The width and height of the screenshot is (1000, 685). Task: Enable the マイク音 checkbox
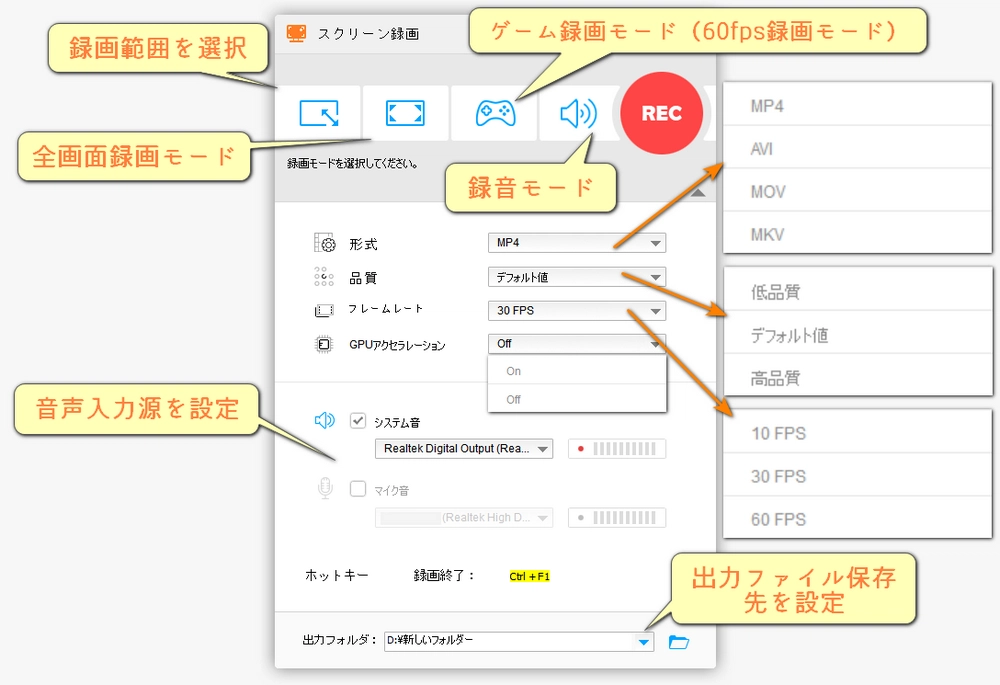(x=358, y=490)
